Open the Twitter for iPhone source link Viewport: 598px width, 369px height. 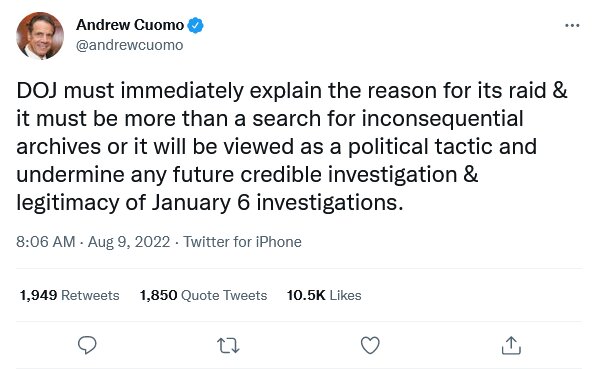pyautogui.click(x=242, y=242)
